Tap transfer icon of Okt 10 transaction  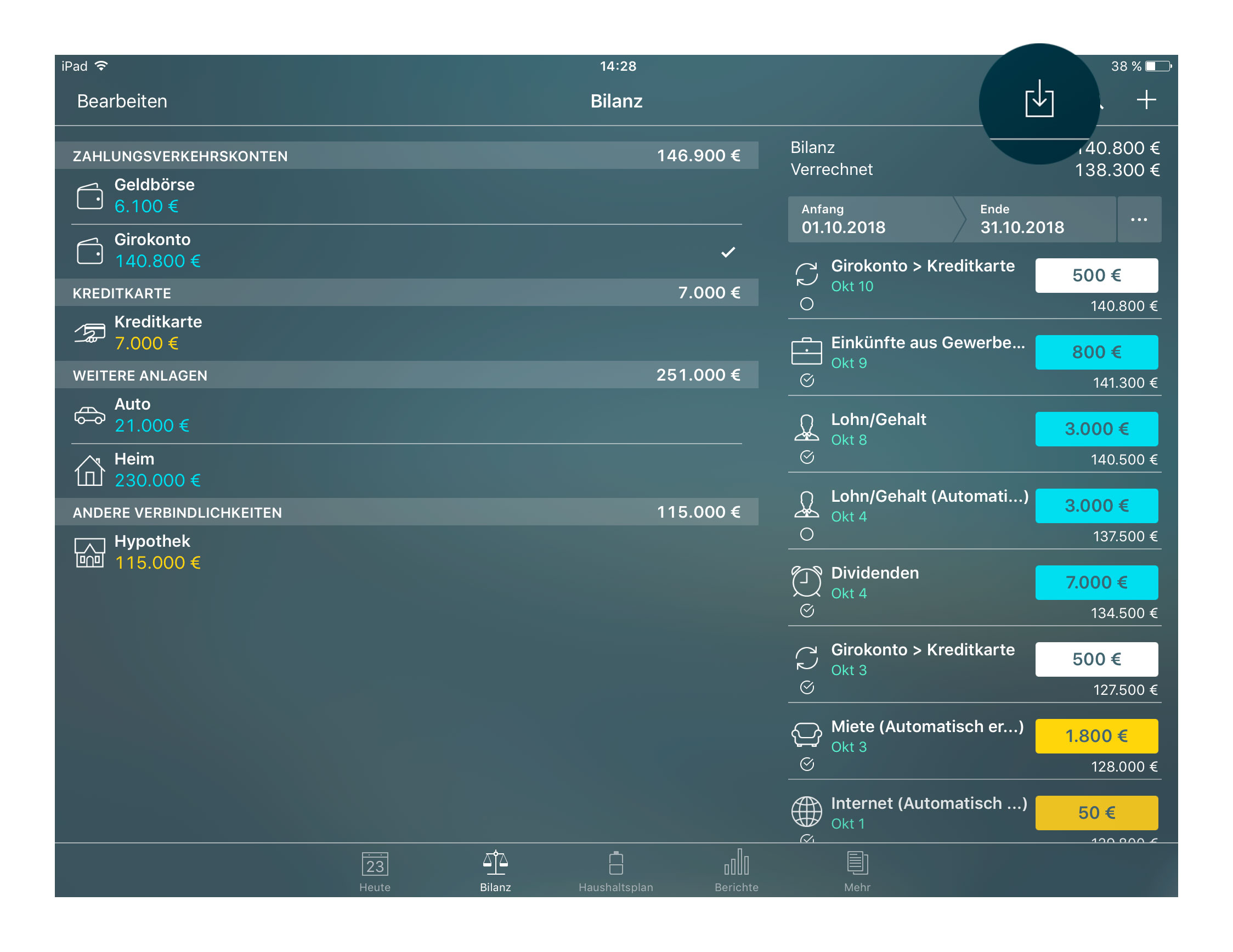tap(807, 274)
